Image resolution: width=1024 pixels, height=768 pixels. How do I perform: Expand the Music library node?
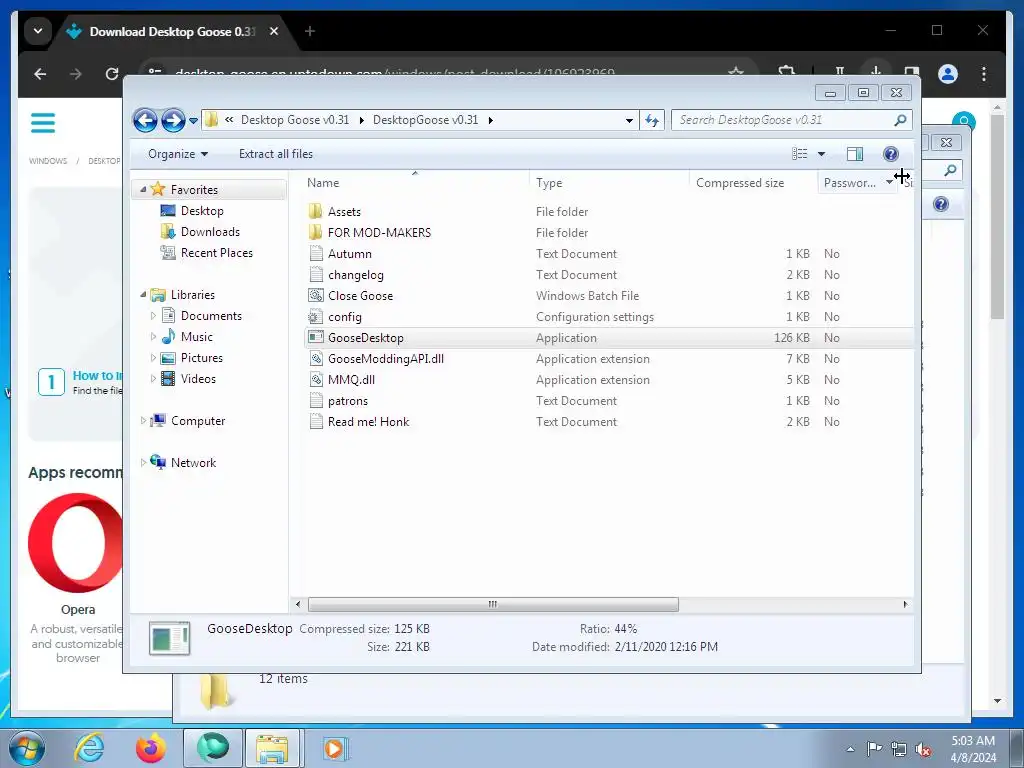(x=153, y=337)
